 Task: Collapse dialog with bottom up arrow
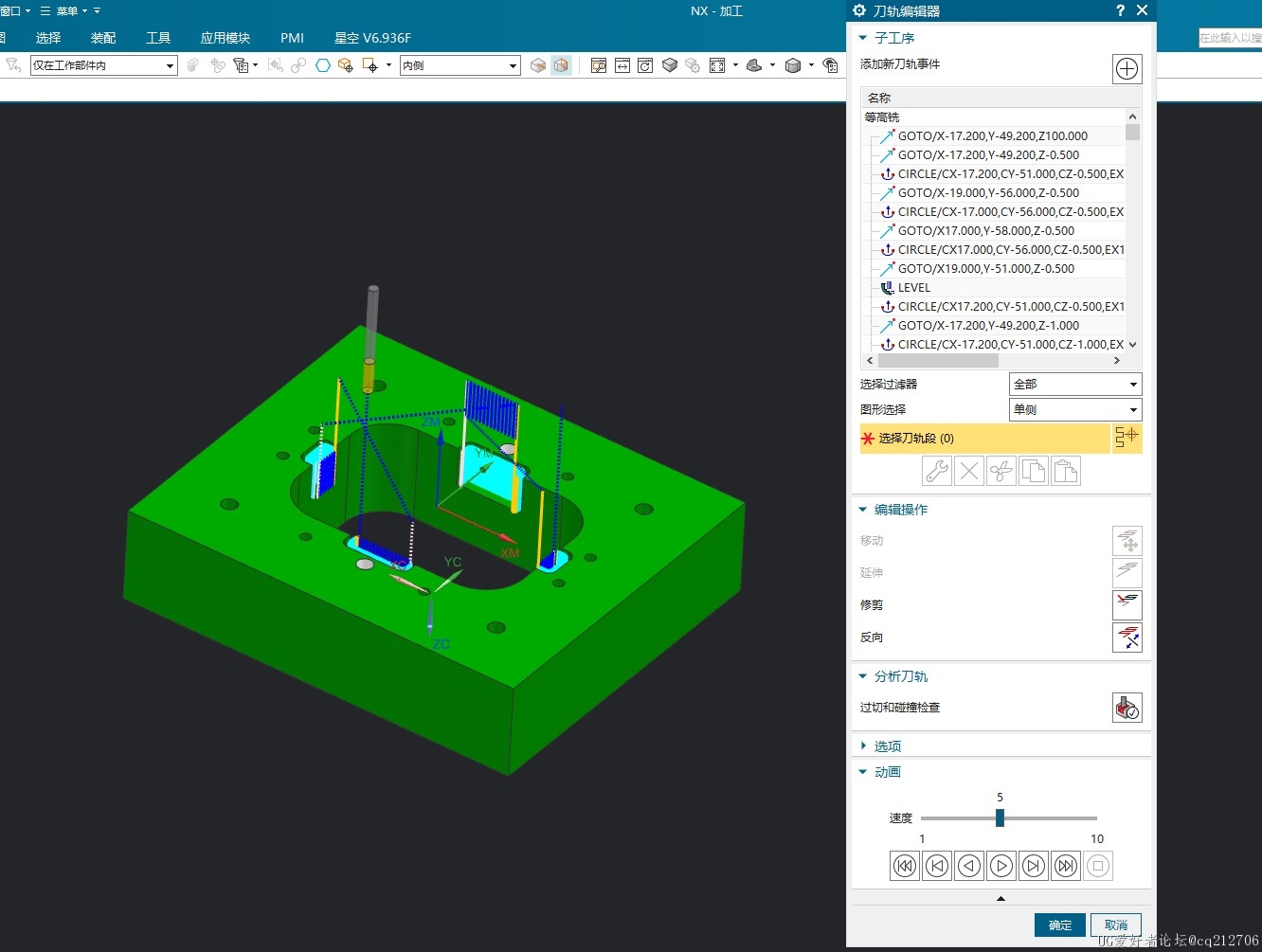tap(1001, 898)
